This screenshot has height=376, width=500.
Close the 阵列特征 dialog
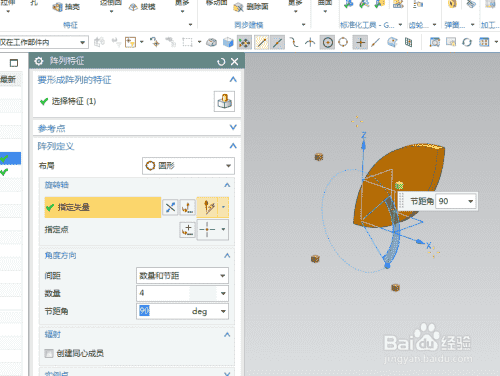(235, 62)
